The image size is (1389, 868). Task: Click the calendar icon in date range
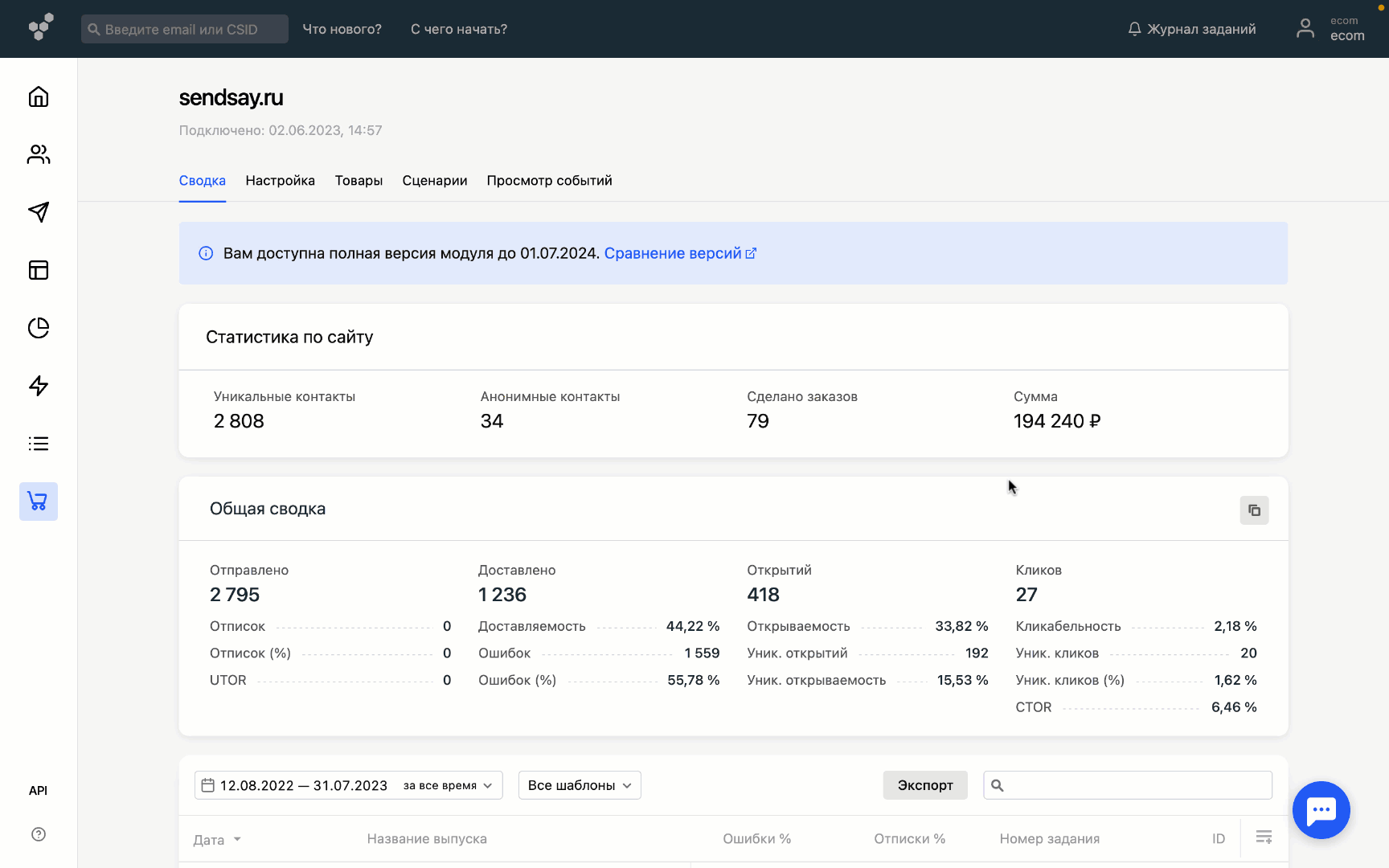coord(208,785)
